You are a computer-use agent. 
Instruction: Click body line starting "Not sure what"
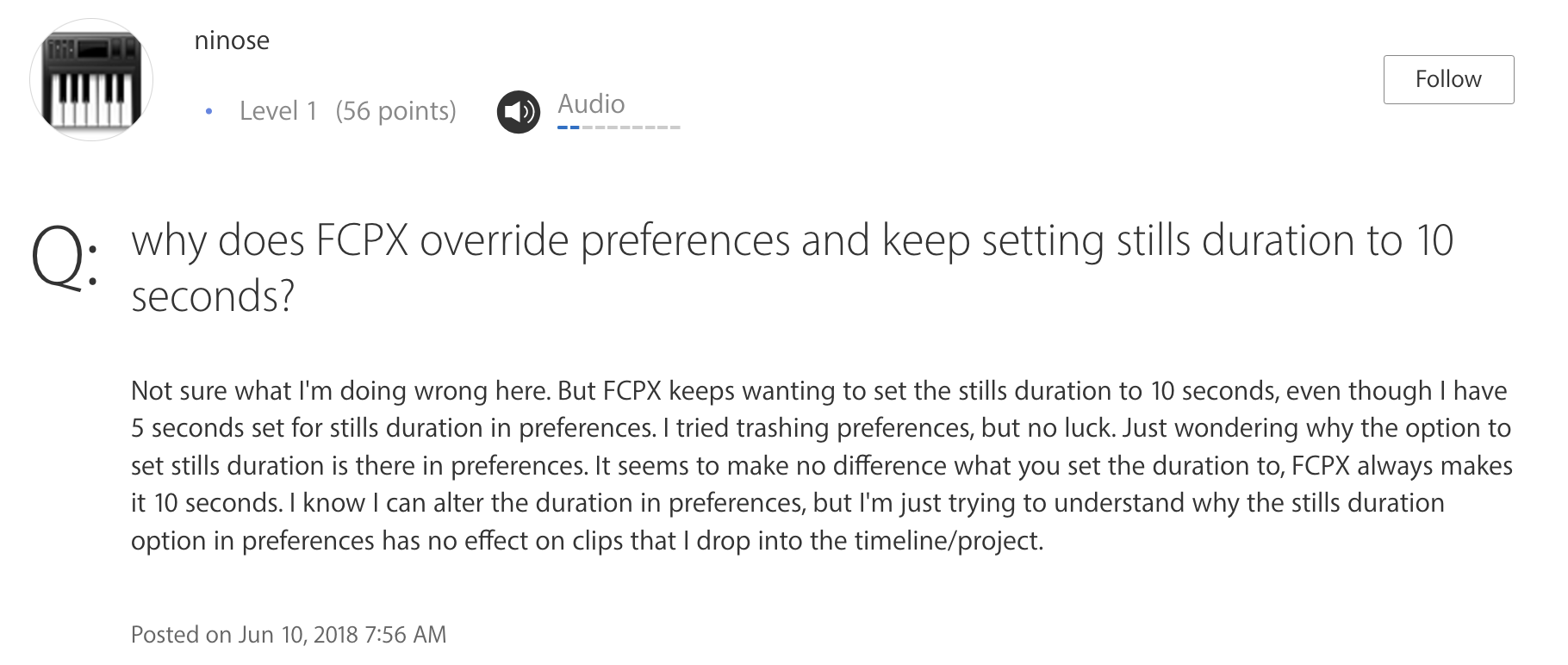(818, 391)
